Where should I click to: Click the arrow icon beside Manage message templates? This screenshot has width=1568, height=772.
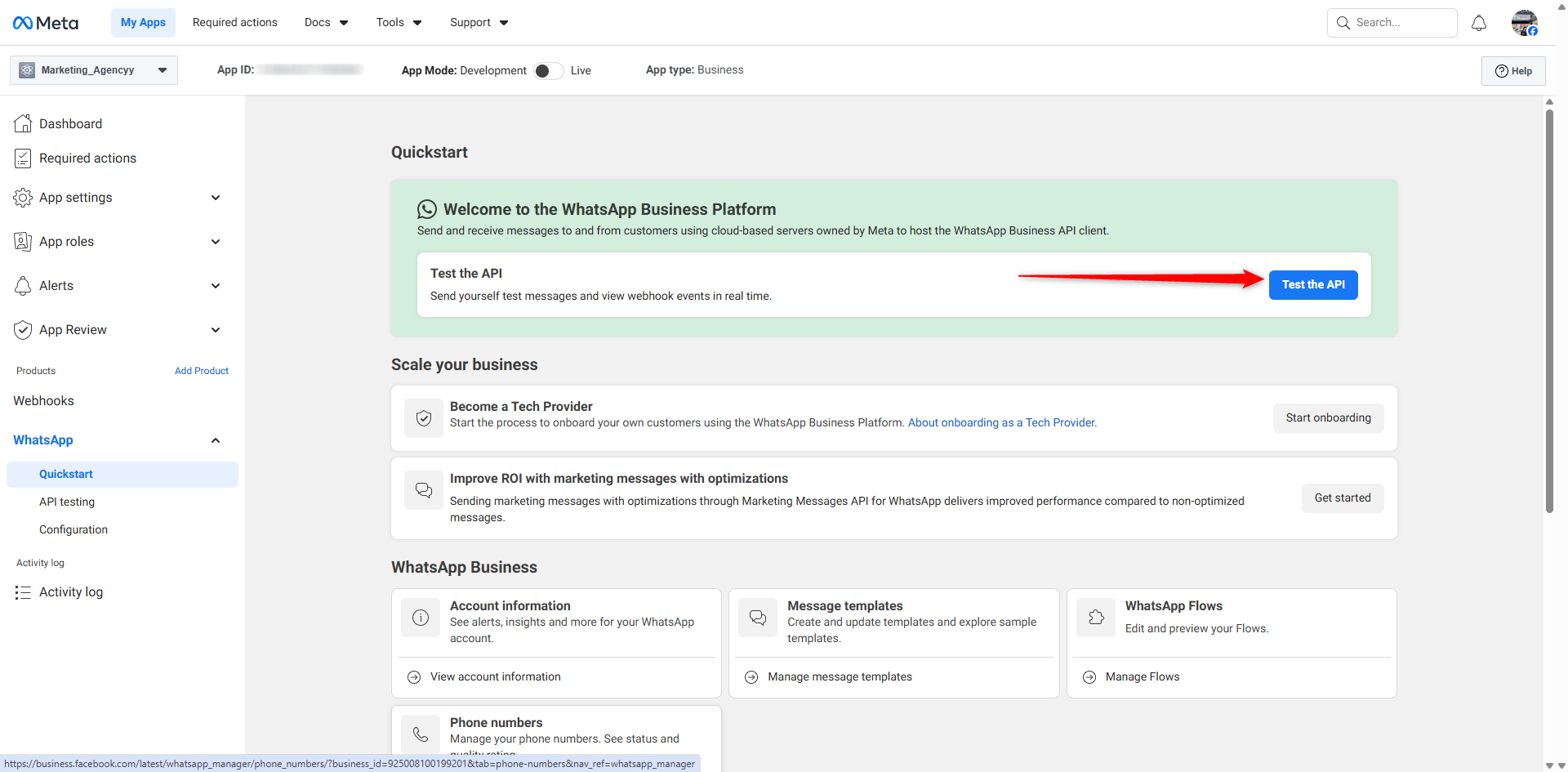[751, 677]
